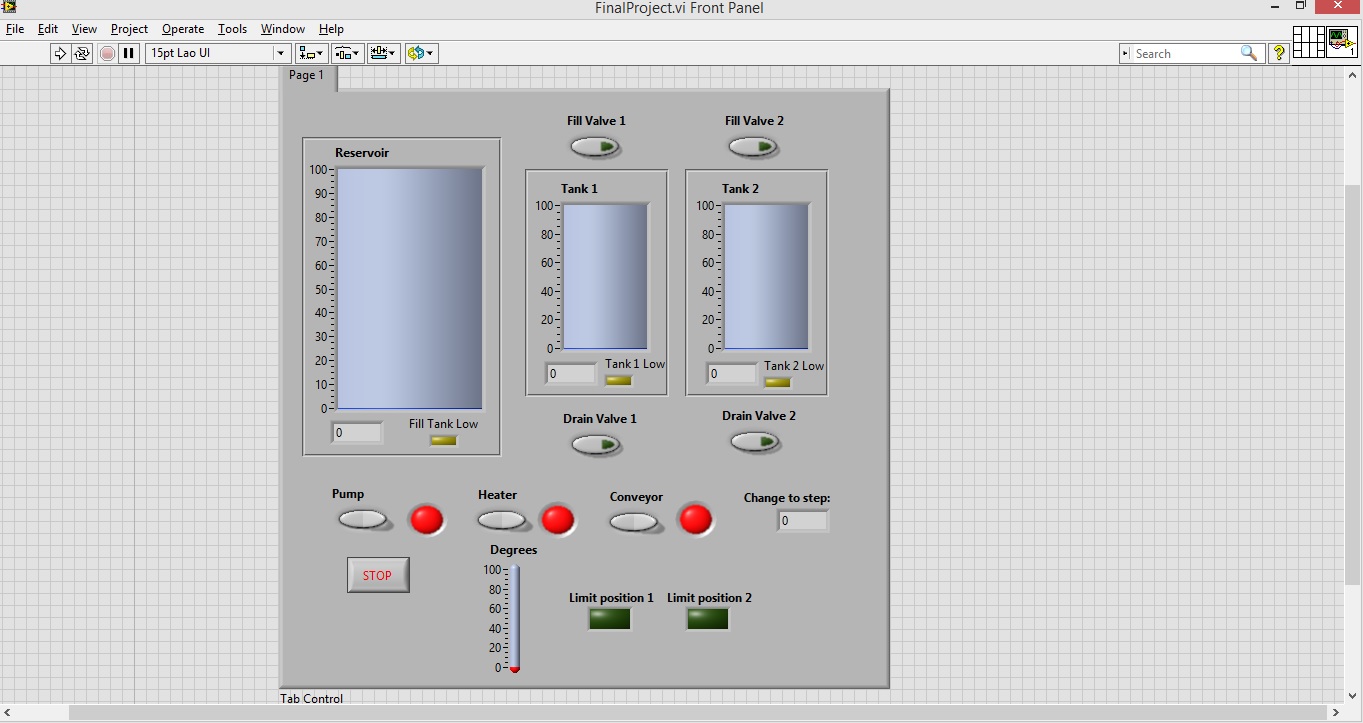The height and width of the screenshot is (723, 1363).
Task: Expand the Distribute Objects dropdown
Action: pos(347,54)
